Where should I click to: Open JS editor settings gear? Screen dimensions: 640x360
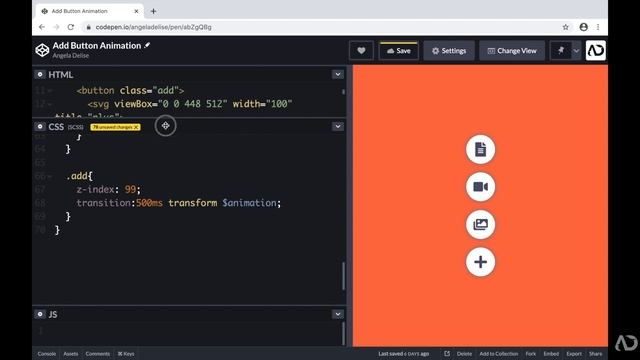[40, 314]
